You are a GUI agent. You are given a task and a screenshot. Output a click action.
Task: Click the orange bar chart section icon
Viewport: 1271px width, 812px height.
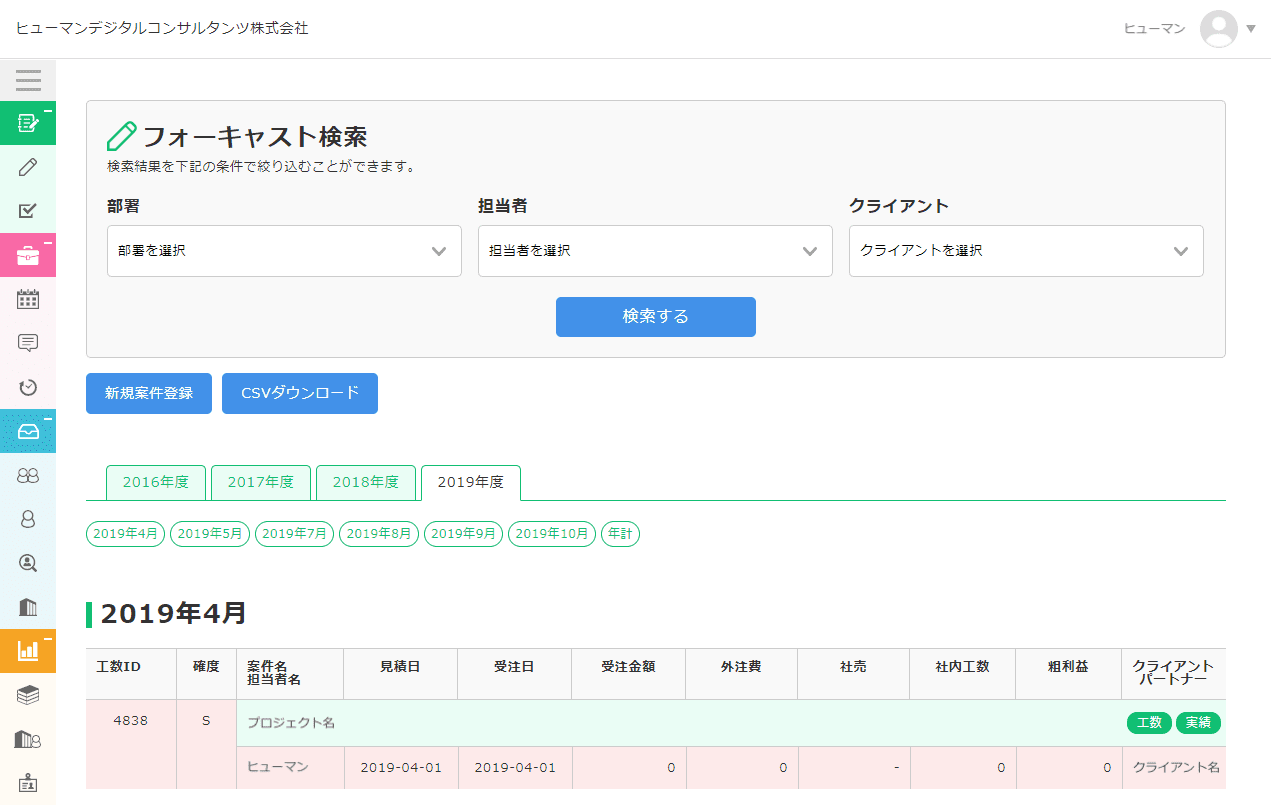coord(28,651)
